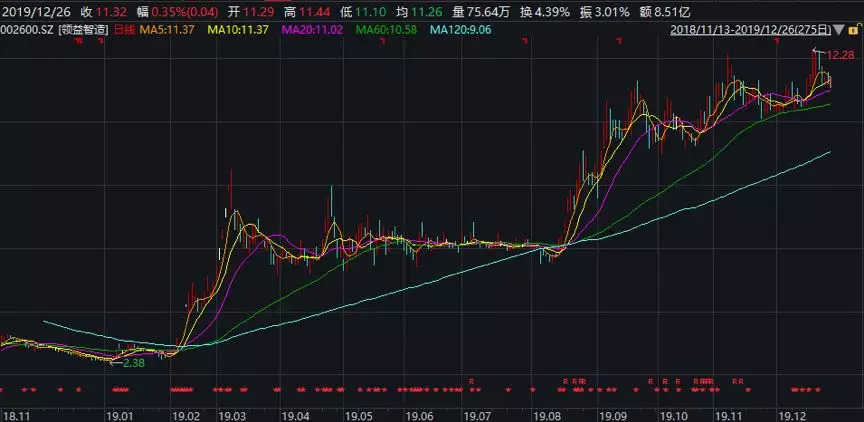
Task: Click the 19.10 time axis label
Action: [674, 414]
